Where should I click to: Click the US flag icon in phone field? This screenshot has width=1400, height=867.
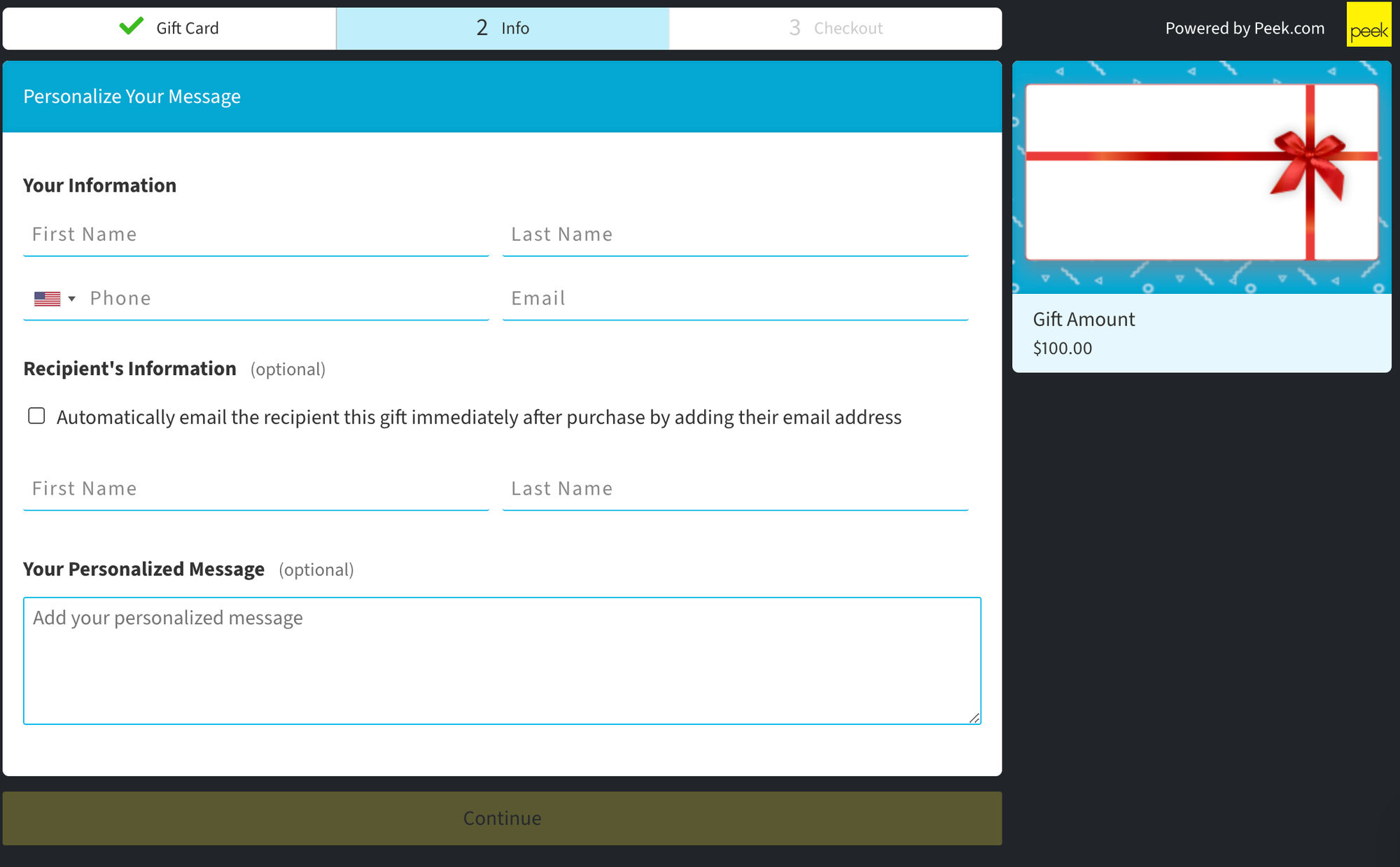[x=47, y=299]
